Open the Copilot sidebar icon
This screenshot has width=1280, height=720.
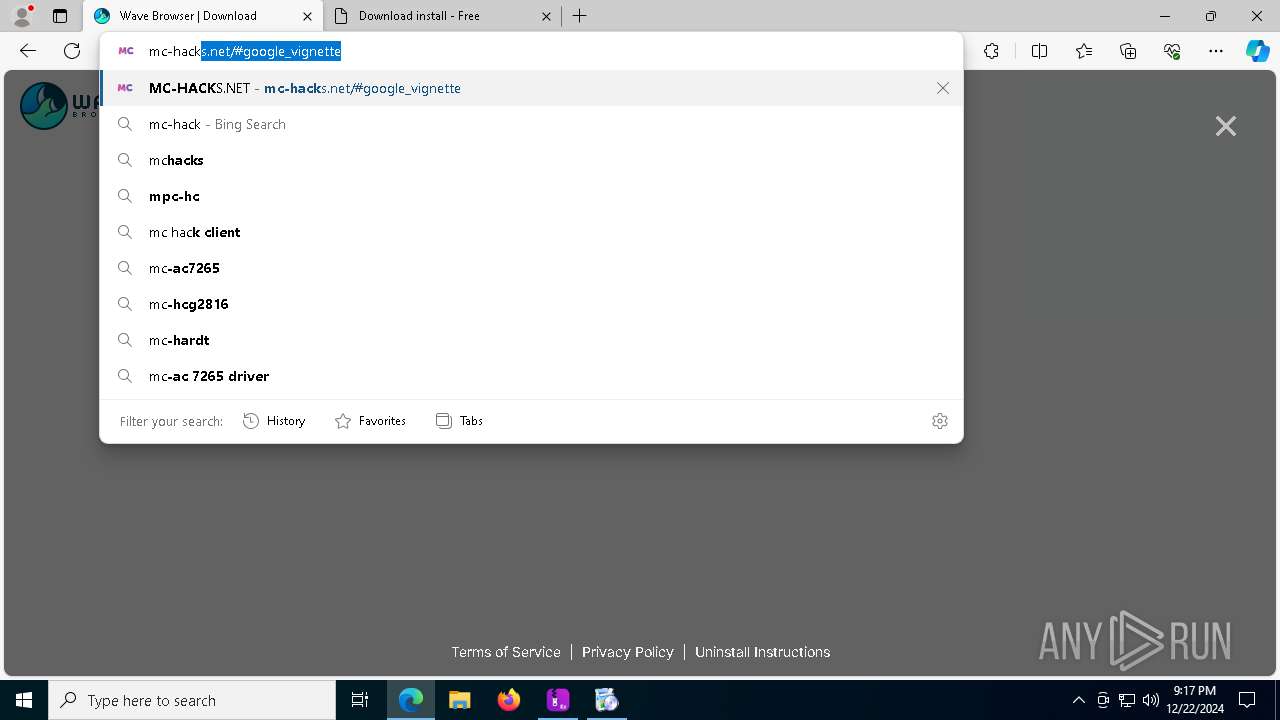point(1258,51)
